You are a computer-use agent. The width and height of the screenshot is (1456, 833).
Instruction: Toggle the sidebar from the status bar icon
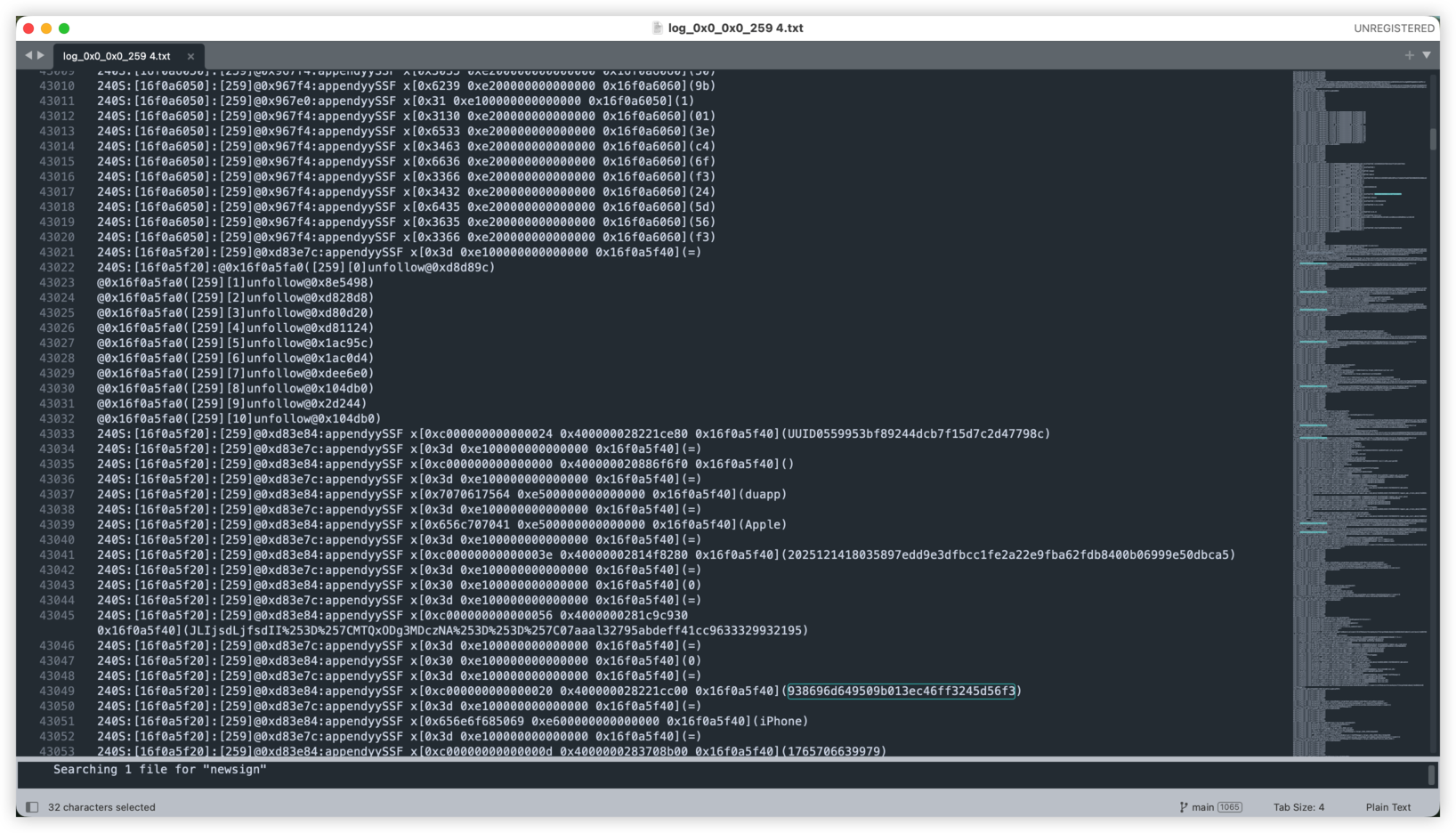pos(32,807)
